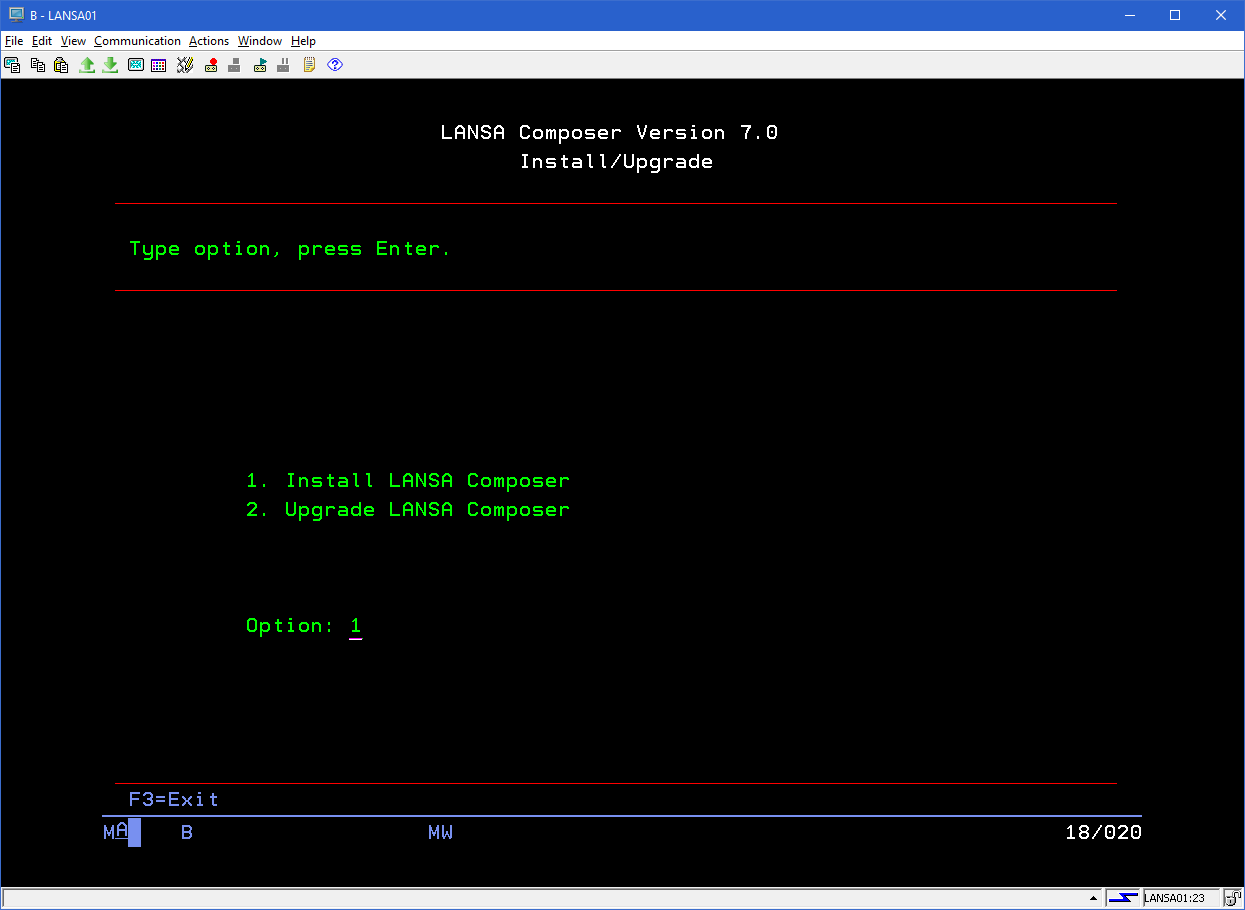Click the 'LANSA Composer Version 7.0' heading
1245x910 pixels.
[609, 133]
